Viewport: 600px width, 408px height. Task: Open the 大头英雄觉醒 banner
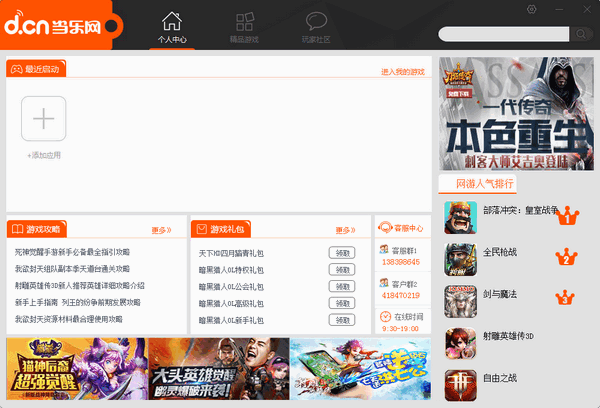[x=219, y=369]
